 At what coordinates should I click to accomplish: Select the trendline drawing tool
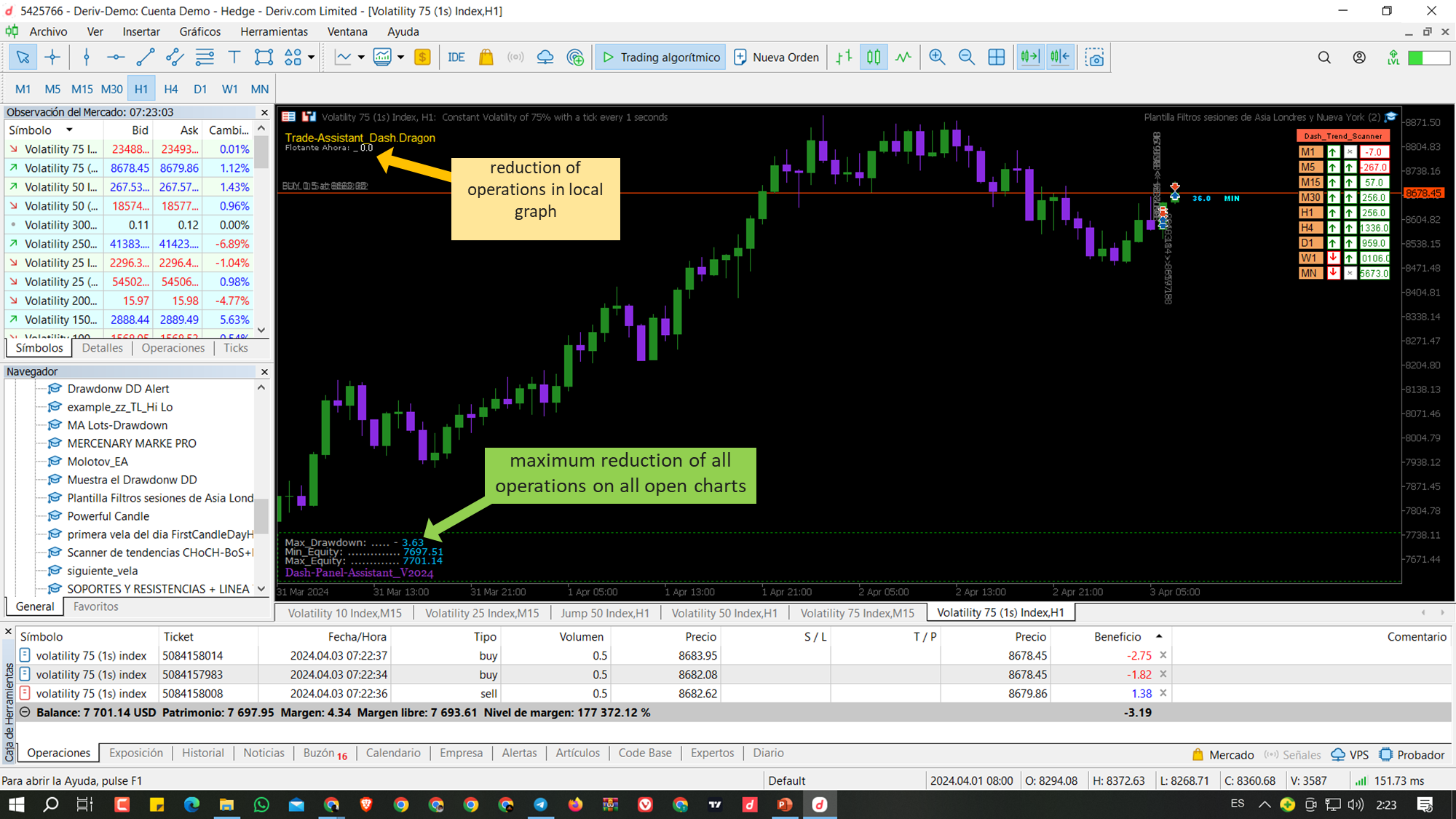[x=146, y=58]
